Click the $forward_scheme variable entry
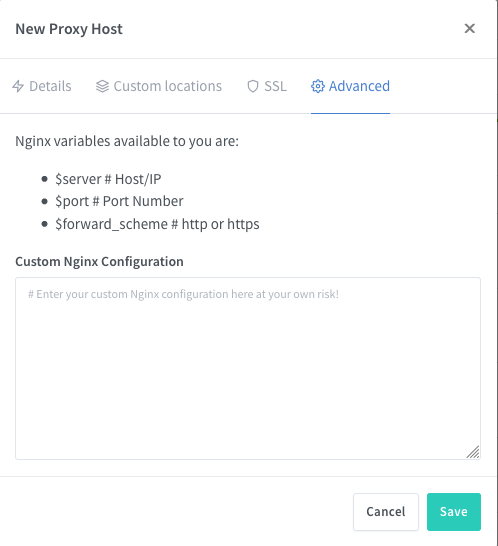The height and width of the screenshot is (546, 498). coord(157,224)
